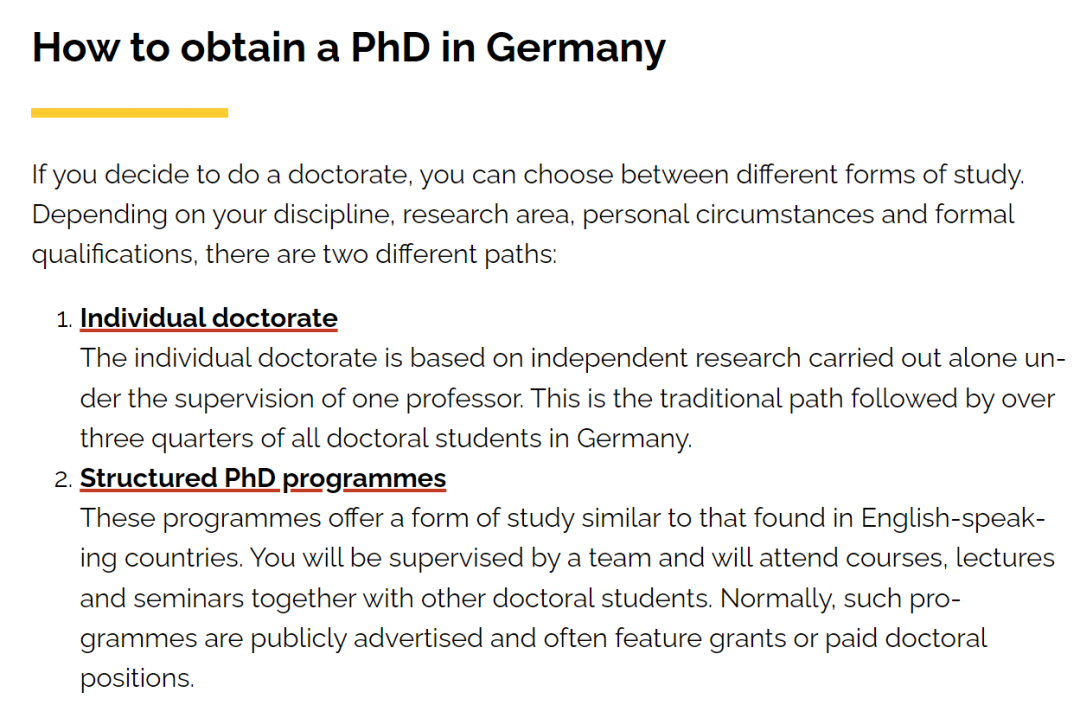
Task: Open the "Structured PhD programmes" link
Action: pos(263,479)
